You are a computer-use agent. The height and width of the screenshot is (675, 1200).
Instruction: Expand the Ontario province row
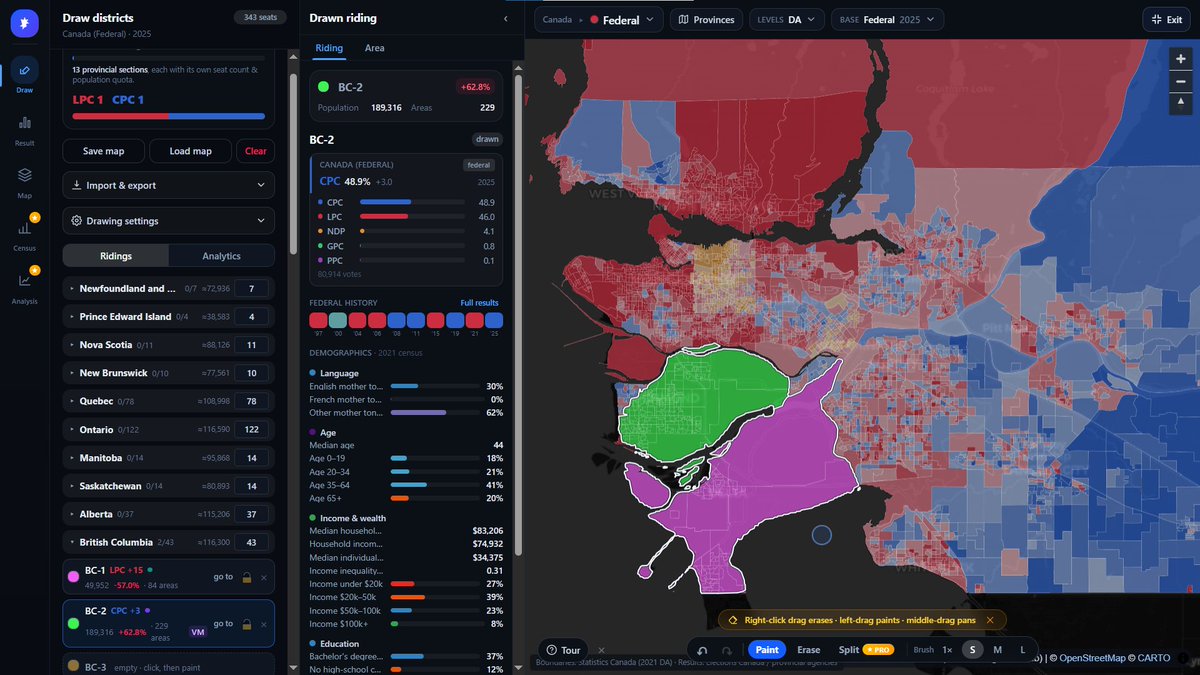[x=168, y=429]
